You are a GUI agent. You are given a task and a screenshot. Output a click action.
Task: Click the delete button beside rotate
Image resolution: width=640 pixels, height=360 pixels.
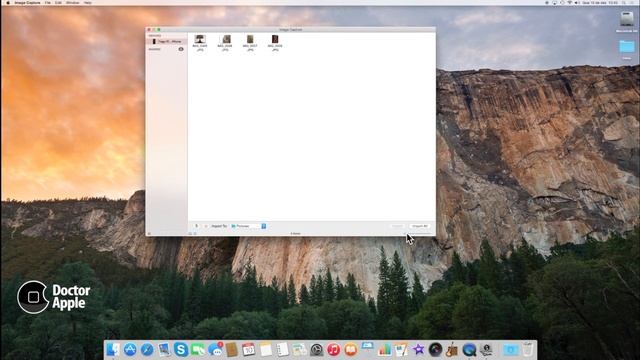click(206, 226)
